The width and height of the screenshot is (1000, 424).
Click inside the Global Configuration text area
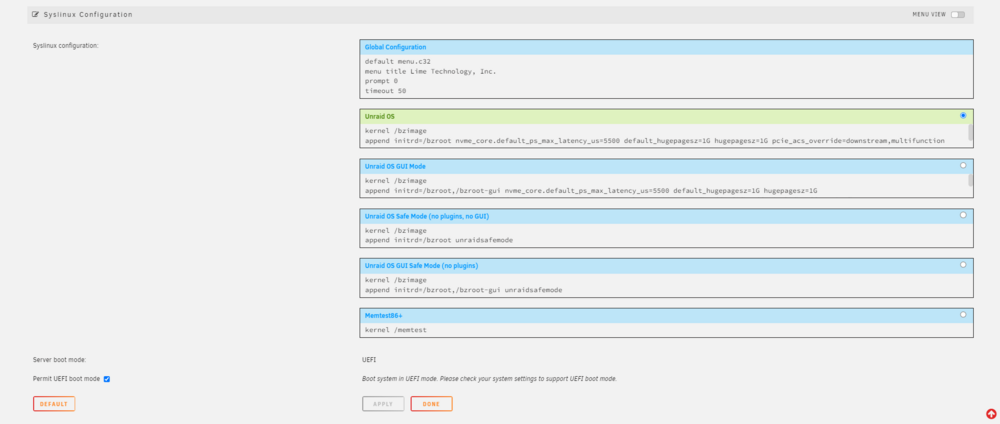click(666, 76)
